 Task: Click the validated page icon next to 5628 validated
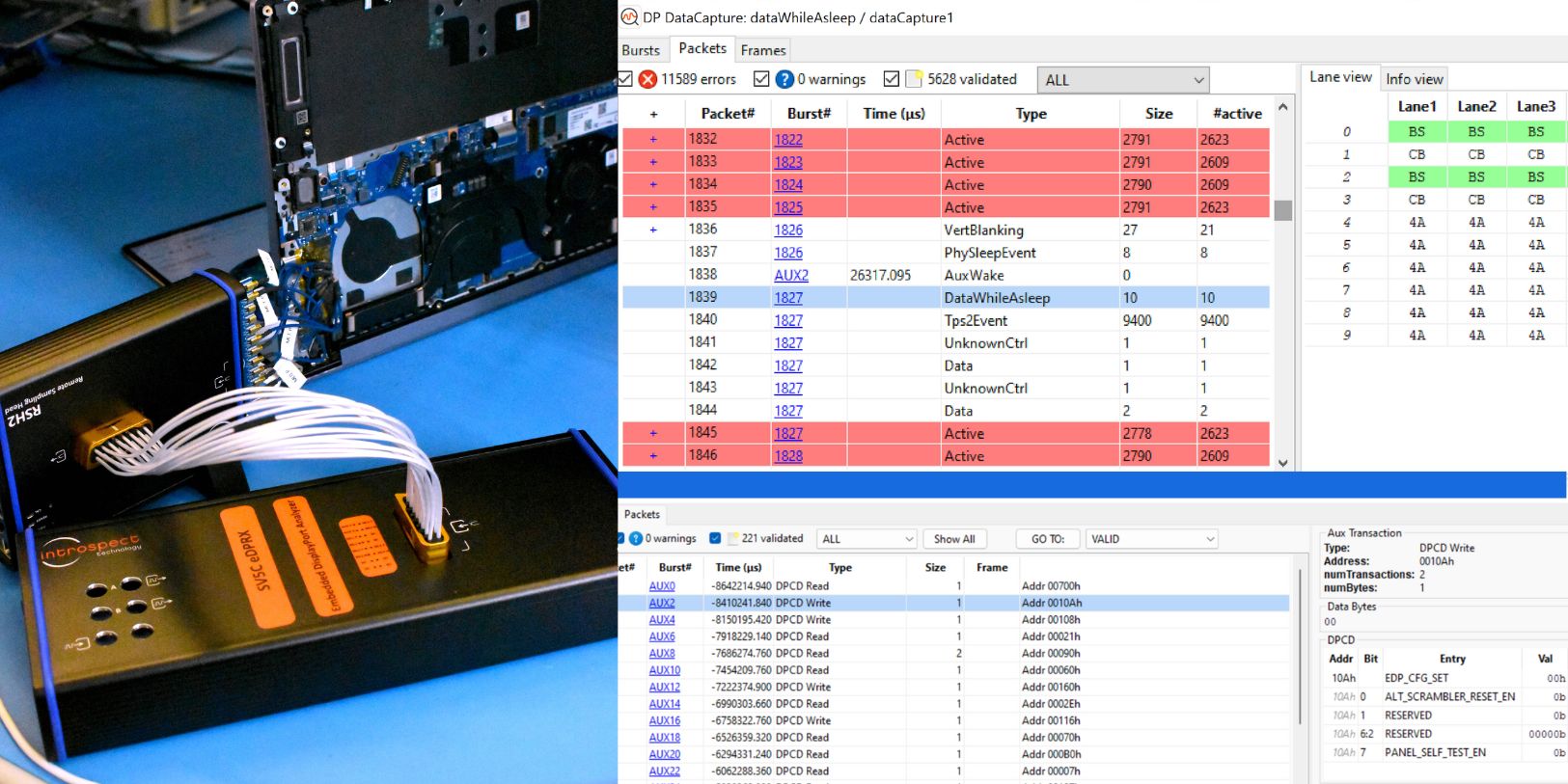point(914,79)
